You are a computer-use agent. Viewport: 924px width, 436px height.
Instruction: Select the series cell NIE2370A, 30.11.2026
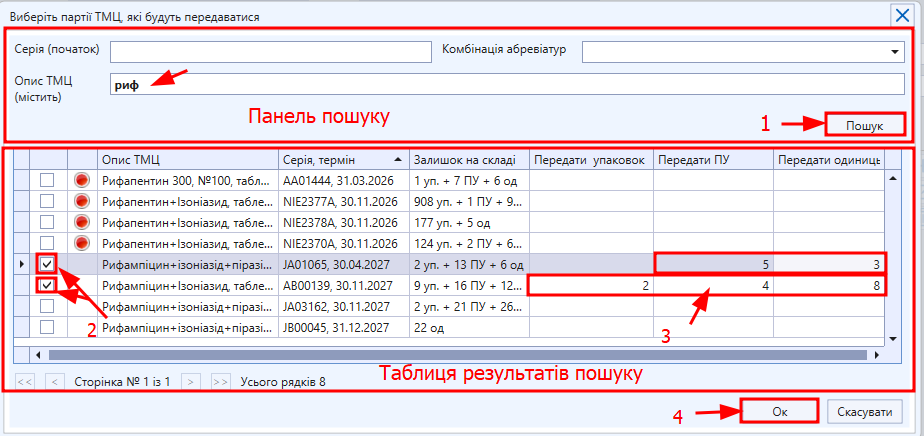[x=344, y=242]
